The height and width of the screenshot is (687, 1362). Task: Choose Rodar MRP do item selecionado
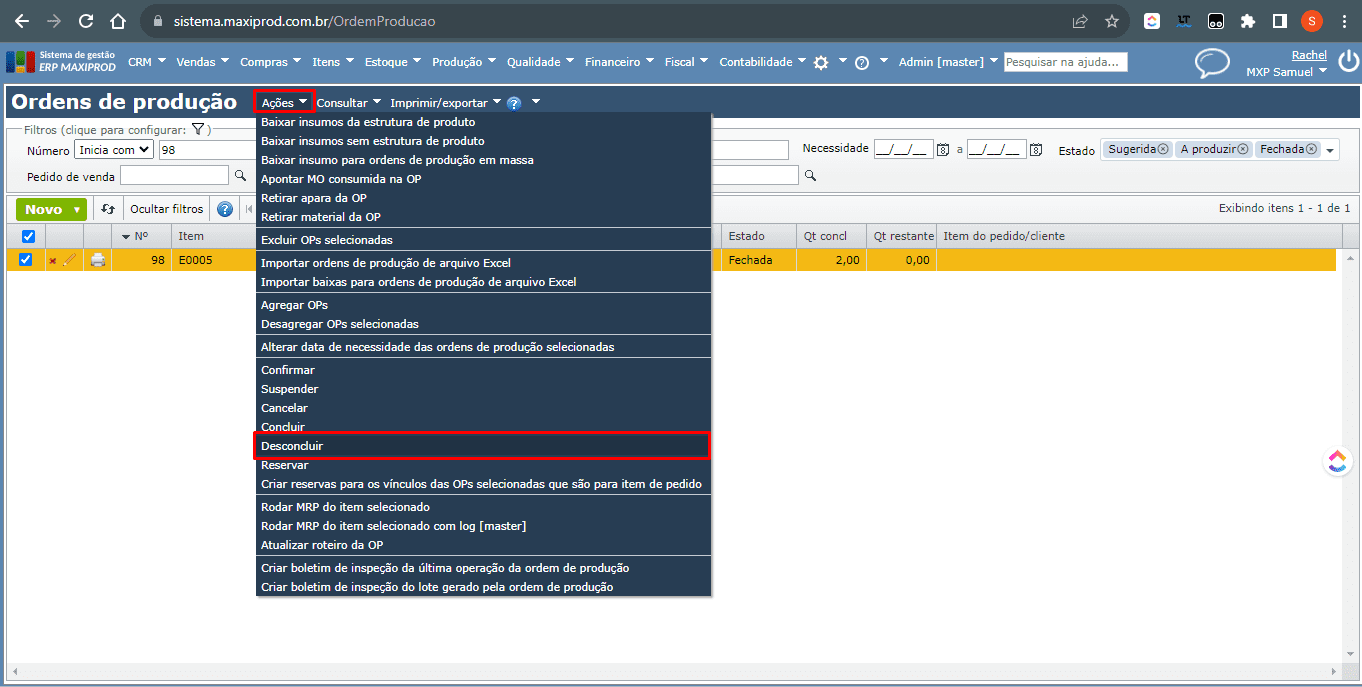pyautogui.click(x=482, y=507)
